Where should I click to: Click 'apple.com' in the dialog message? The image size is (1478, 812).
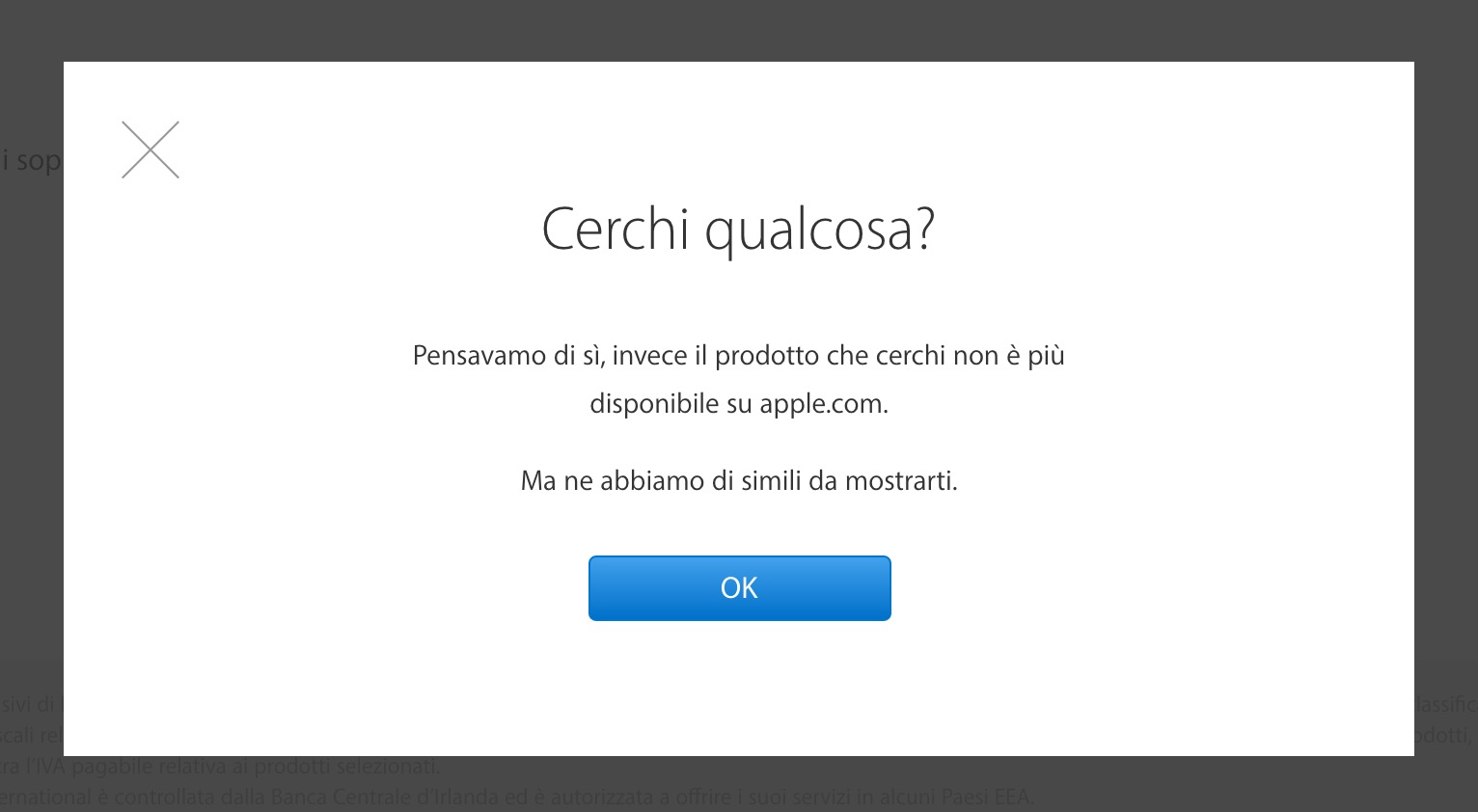tap(825, 403)
